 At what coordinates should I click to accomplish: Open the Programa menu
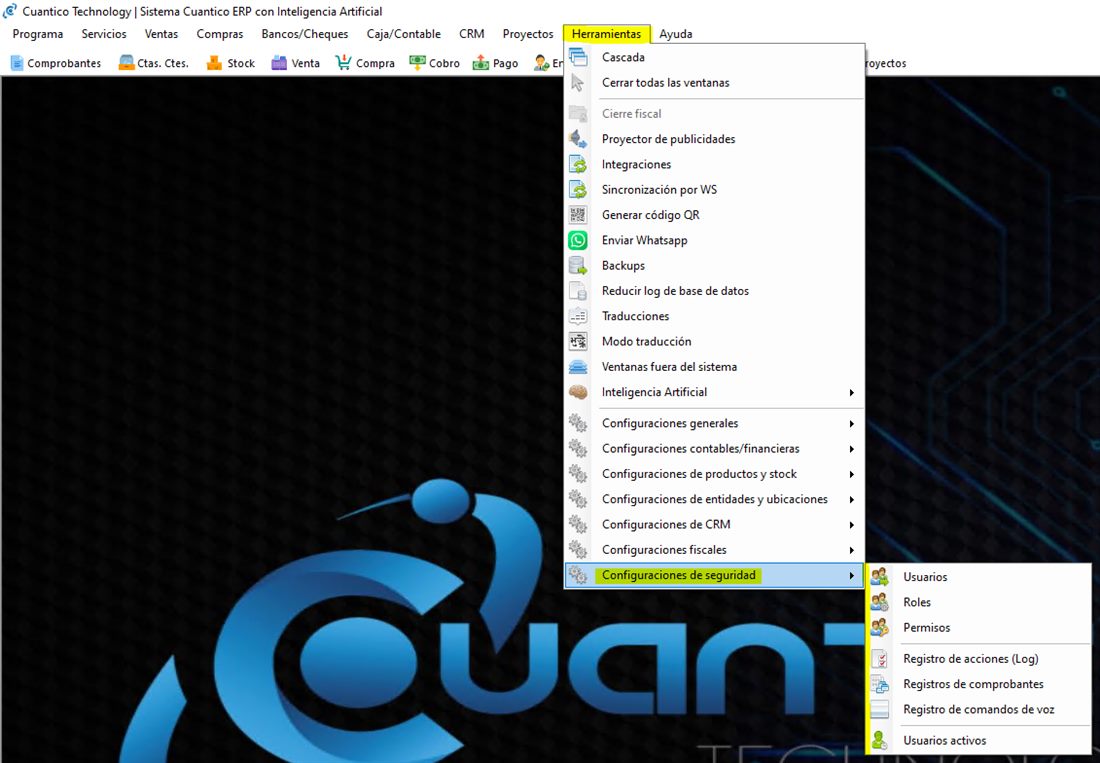[x=38, y=34]
